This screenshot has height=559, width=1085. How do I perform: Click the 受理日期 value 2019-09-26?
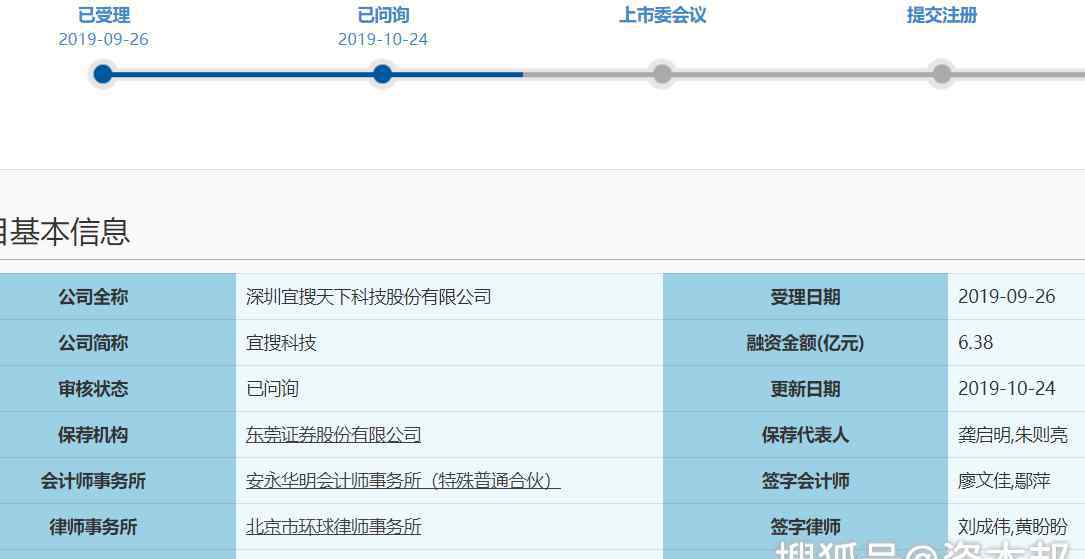coord(1007,297)
